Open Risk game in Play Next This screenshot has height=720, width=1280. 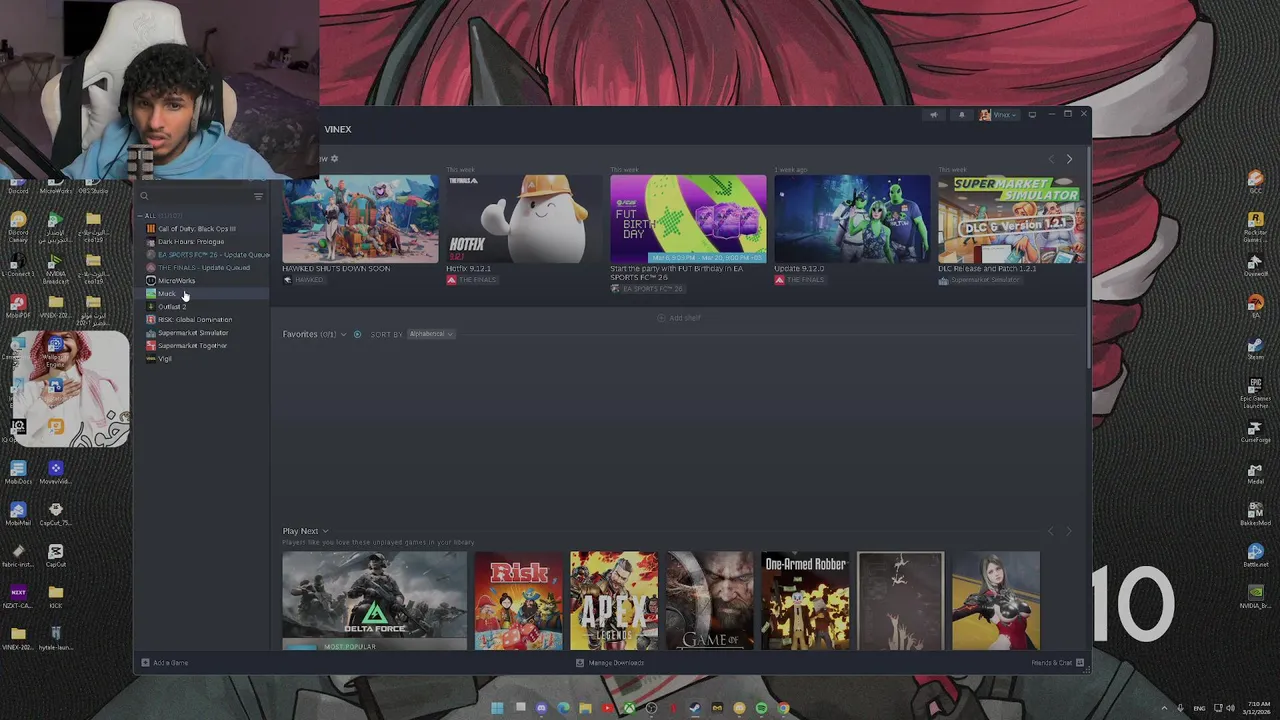(518, 601)
